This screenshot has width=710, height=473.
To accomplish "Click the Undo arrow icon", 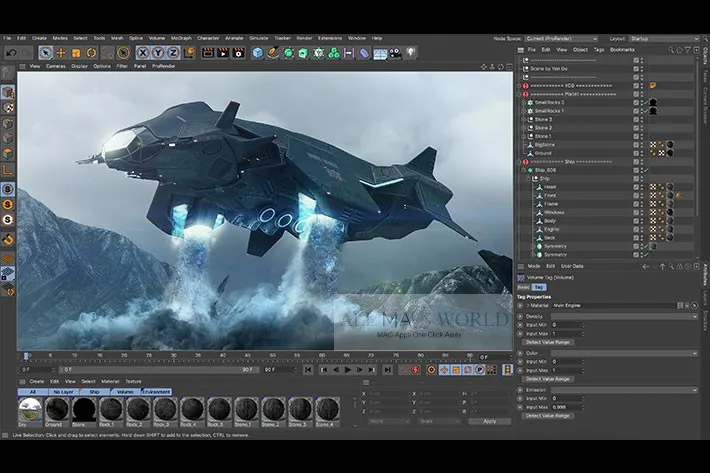I will click(11, 53).
